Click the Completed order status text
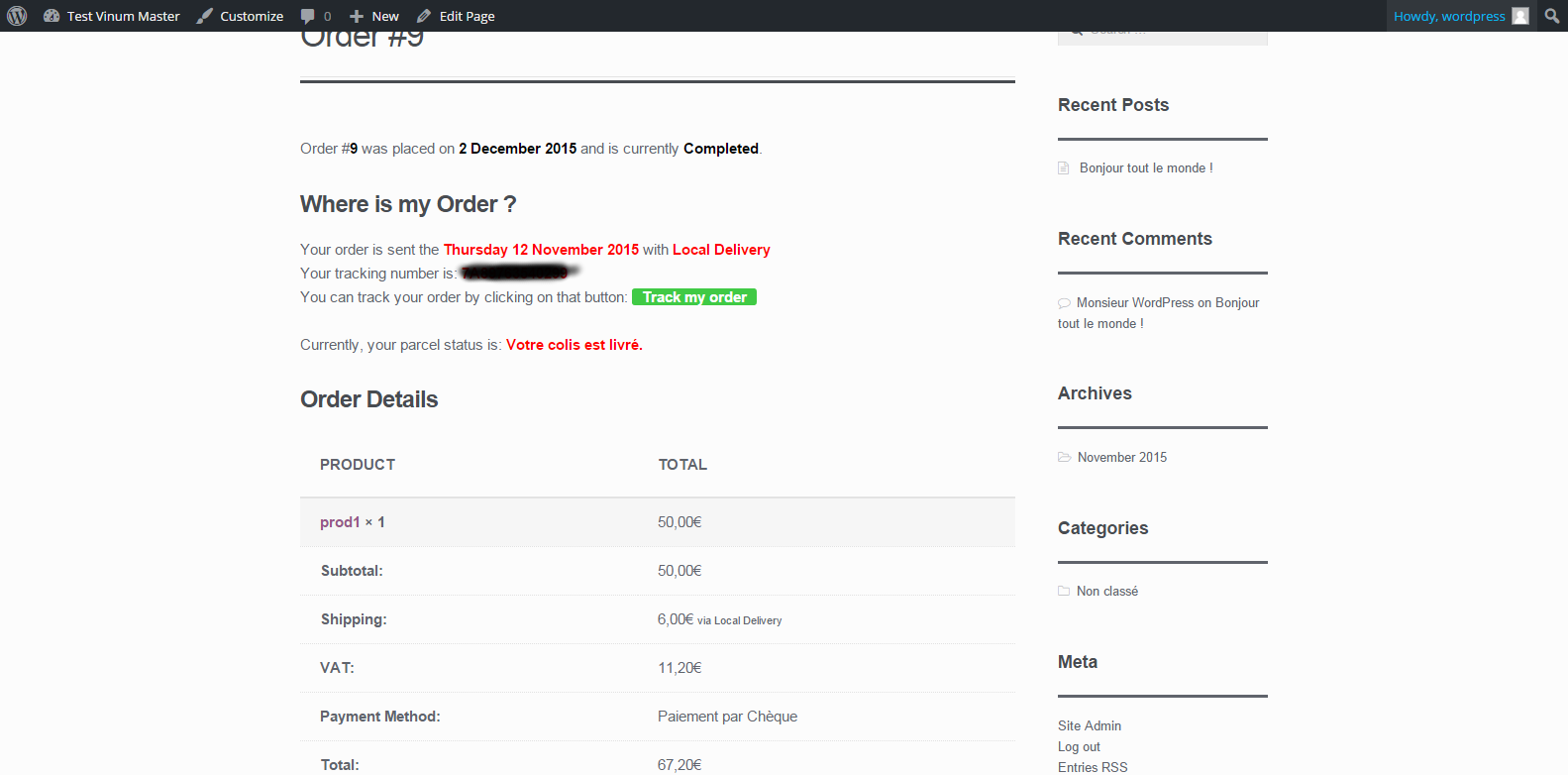The height and width of the screenshot is (775, 1568). [x=721, y=149]
